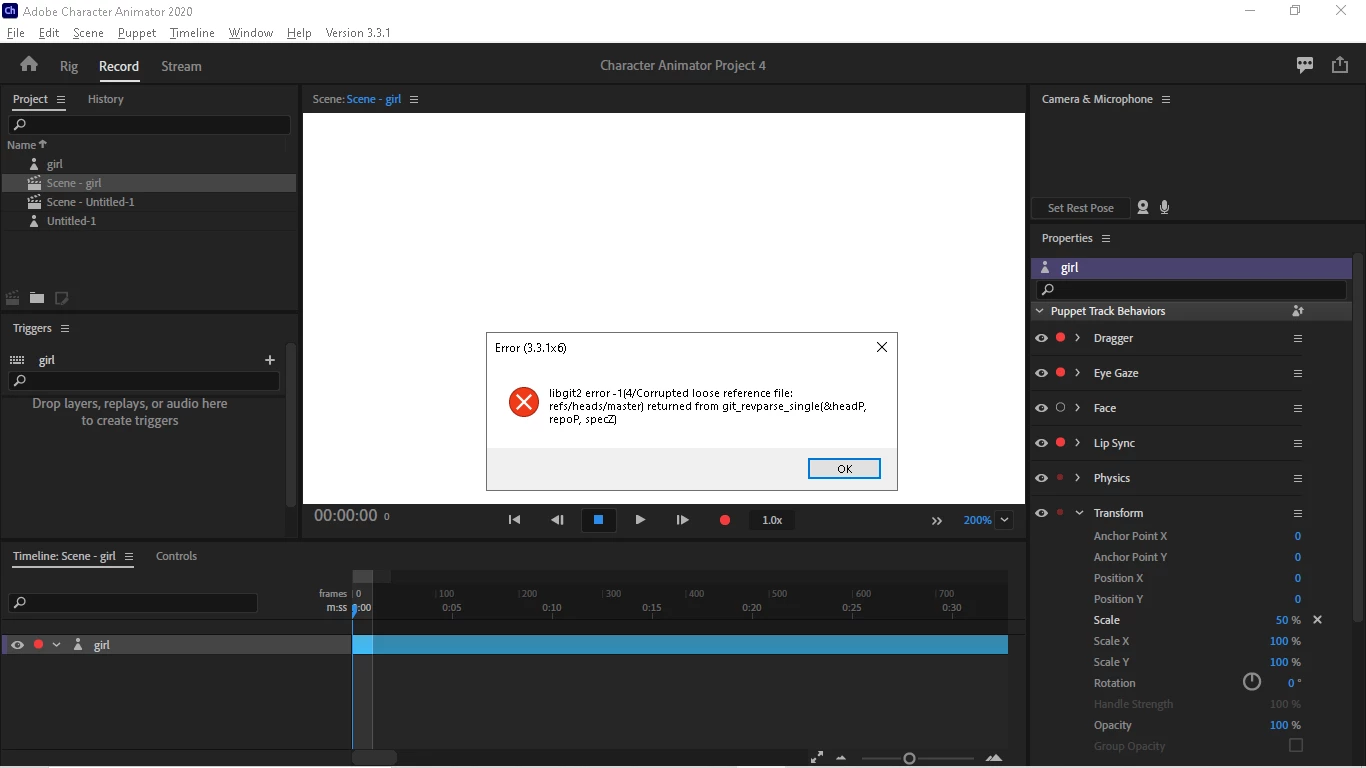Fit timeline to view with the expand arrows icon
This screenshot has width=1366, height=768.
pyautogui.click(x=817, y=758)
